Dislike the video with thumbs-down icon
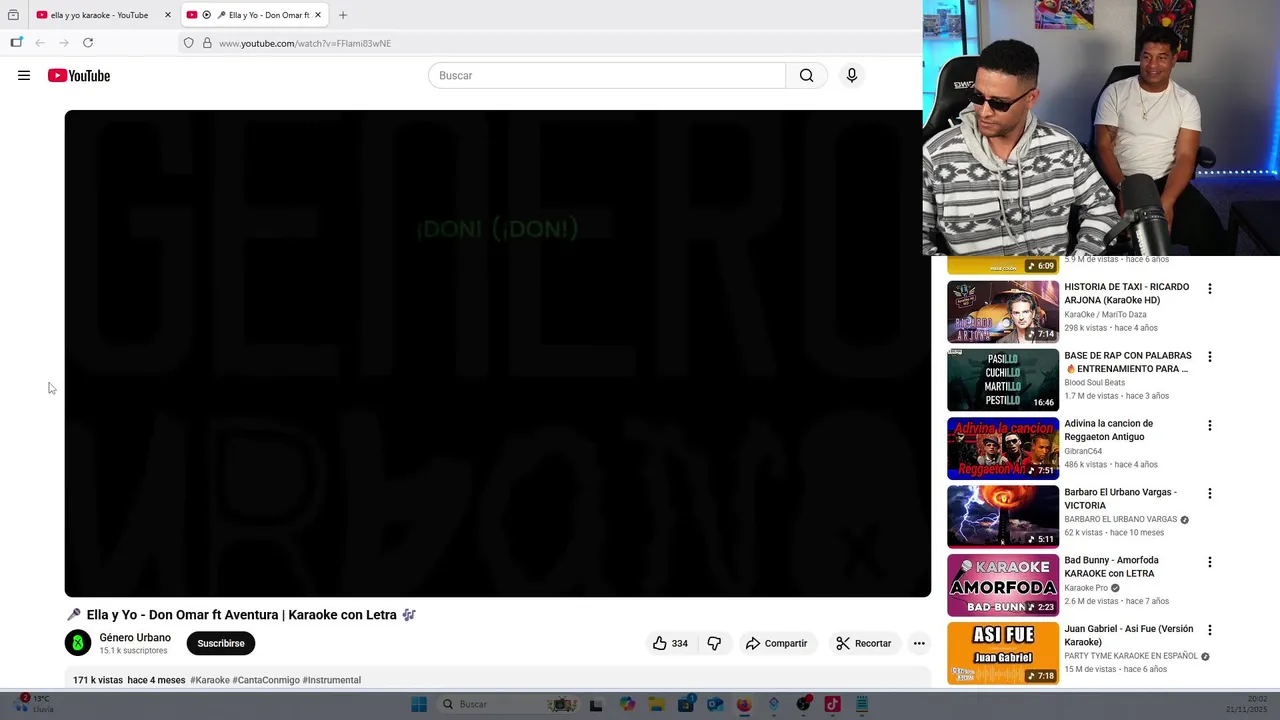Image resolution: width=1280 pixels, height=720 pixels. (714, 644)
